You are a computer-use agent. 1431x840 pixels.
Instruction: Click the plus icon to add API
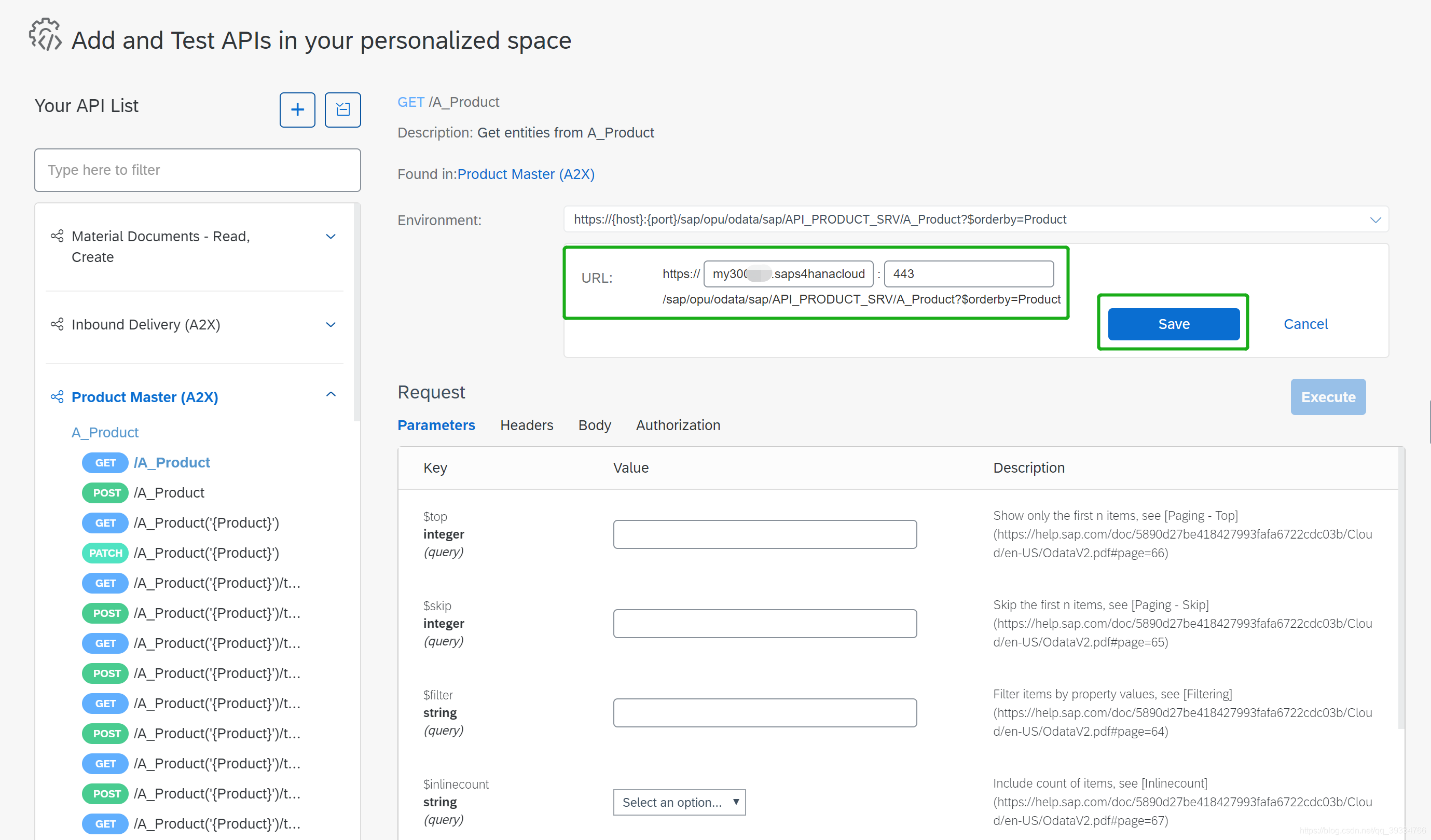297,109
